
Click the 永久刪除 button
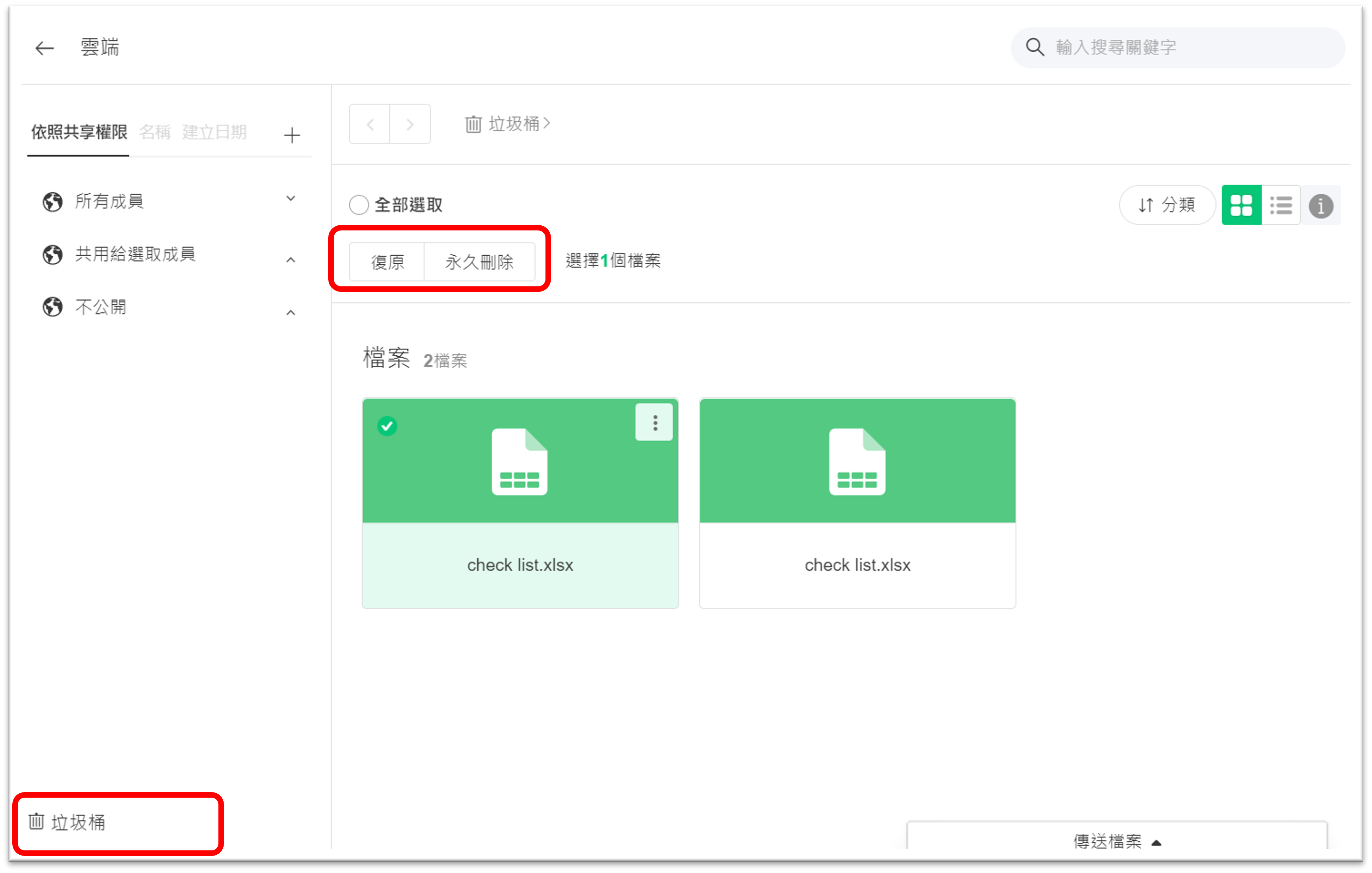point(479,262)
